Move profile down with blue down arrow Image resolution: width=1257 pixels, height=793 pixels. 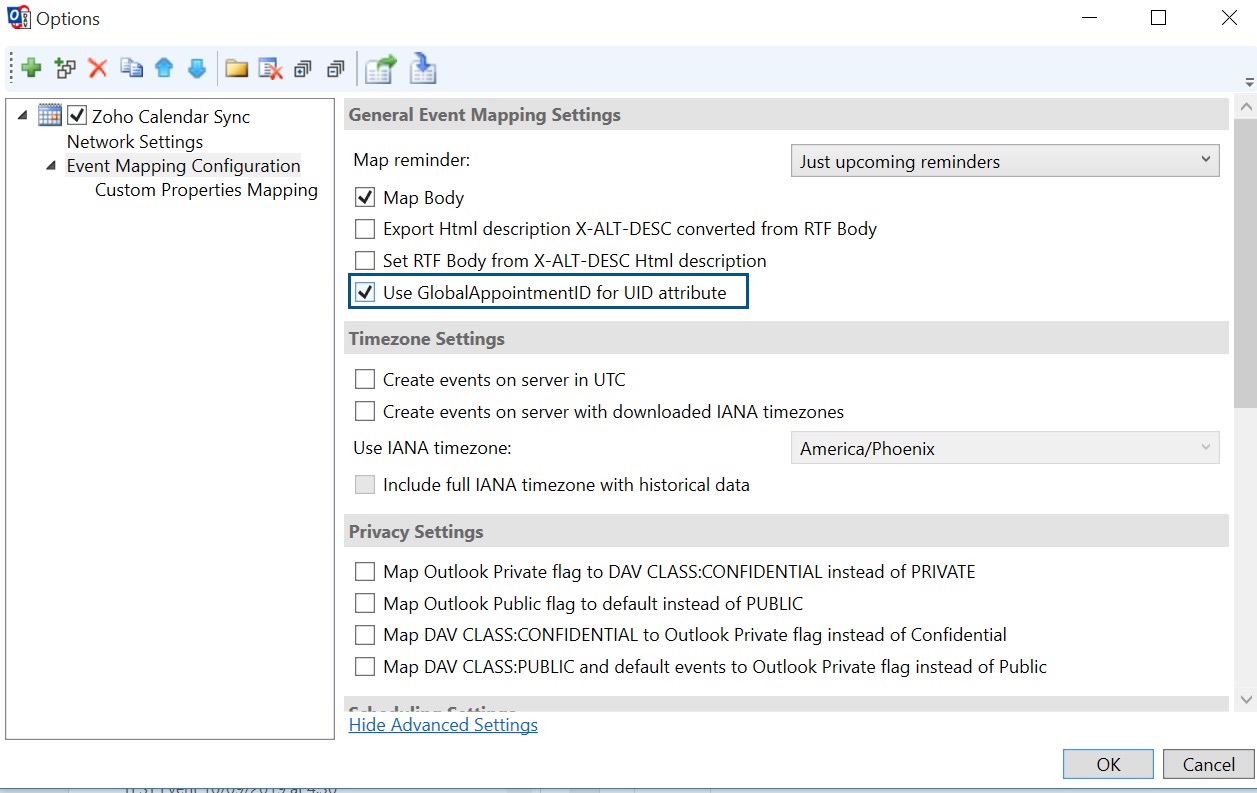point(197,68)
